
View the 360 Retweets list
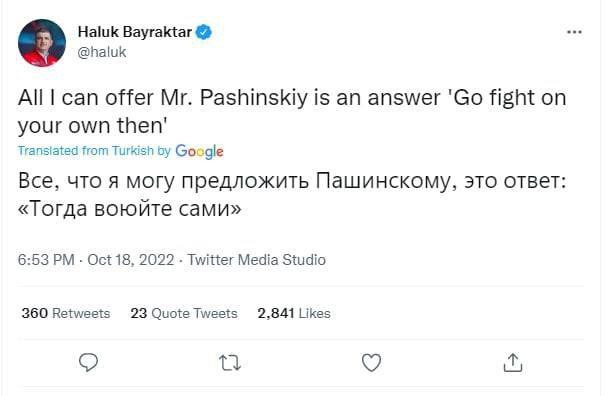(66, 313)
